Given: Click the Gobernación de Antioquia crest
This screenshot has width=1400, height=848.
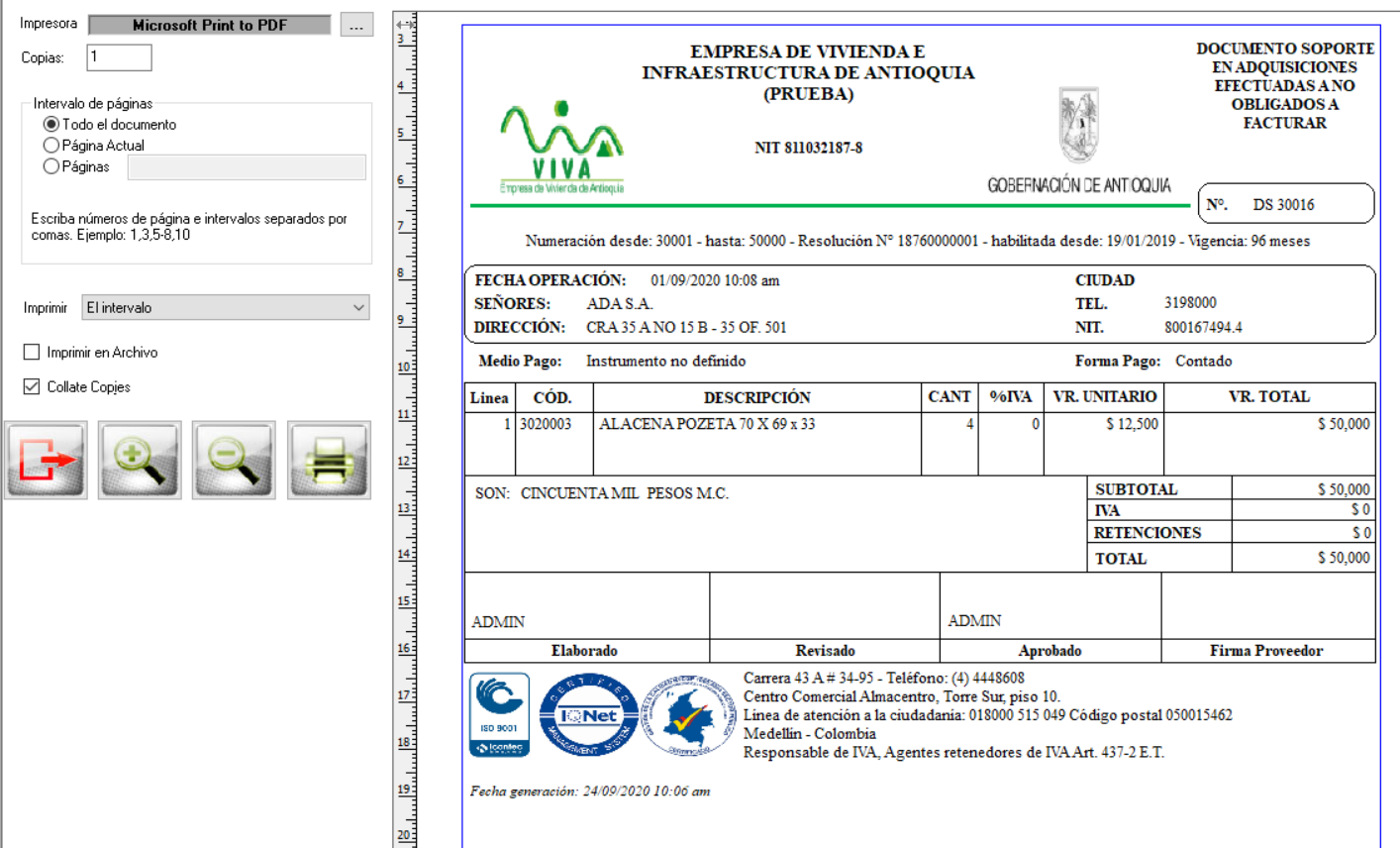Looking at the screenshot, I should click(1078, 125).
